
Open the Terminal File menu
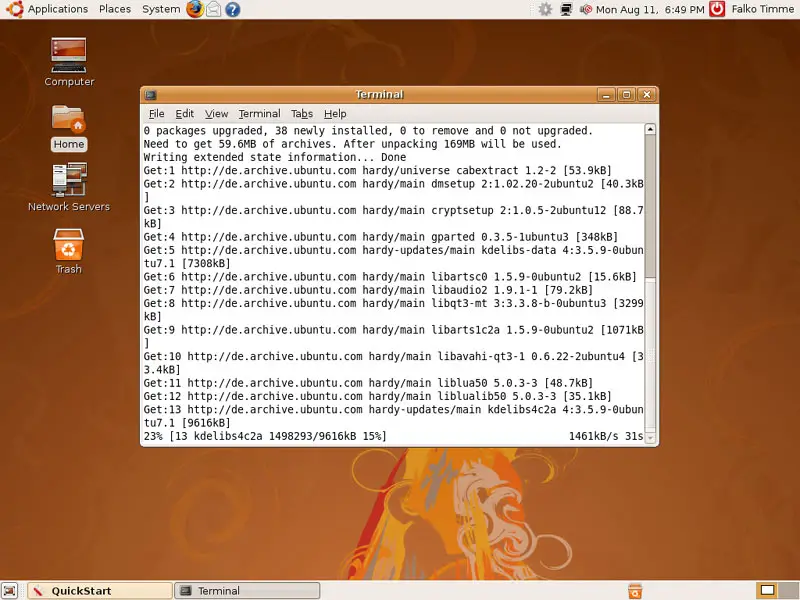tap(156, 114)
